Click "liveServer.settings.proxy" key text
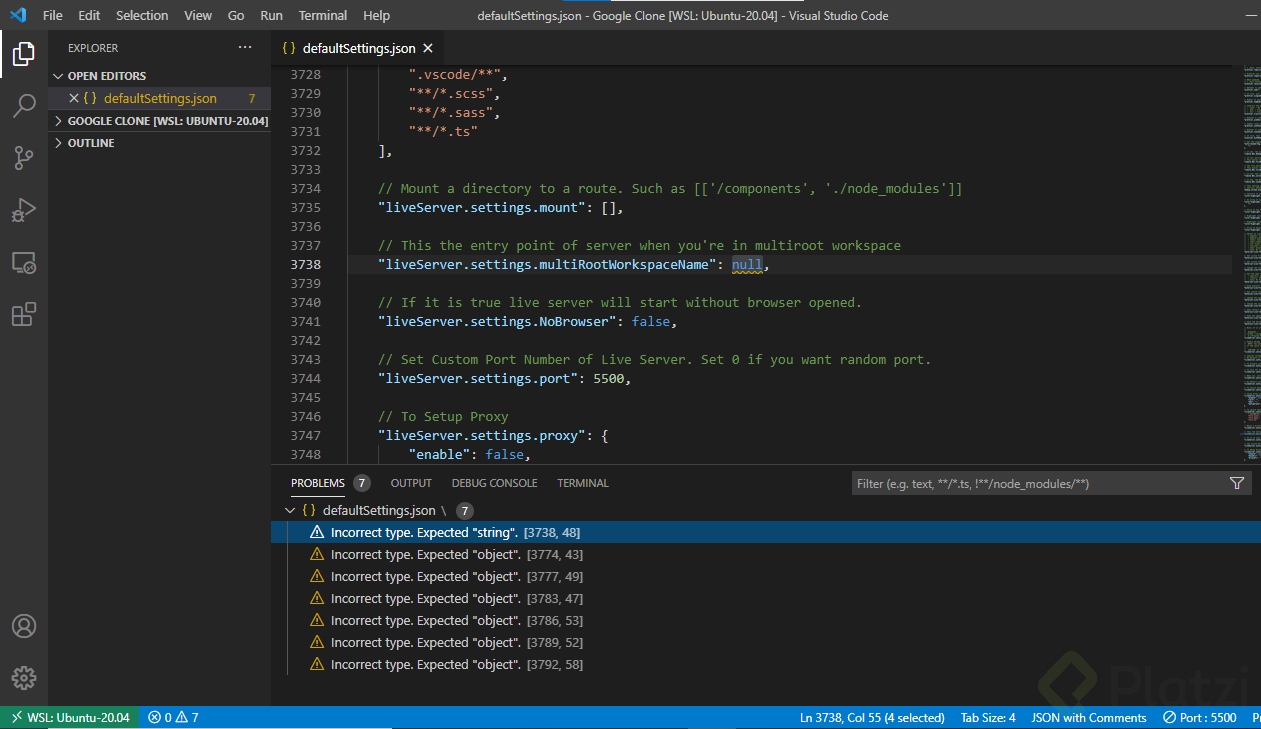Image resolution: width=1261 pixels, height=729 pixels. (x=482, y=435)
